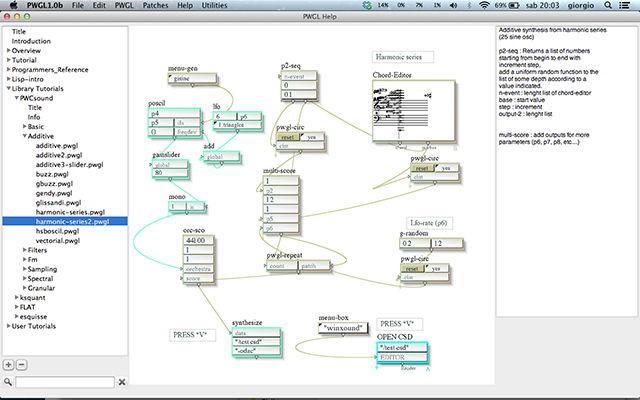The height and width of the screenshot is (400, 640).
Task: Click the plus button below the tree
Action: pyautogui.click(x=9, y=364)
